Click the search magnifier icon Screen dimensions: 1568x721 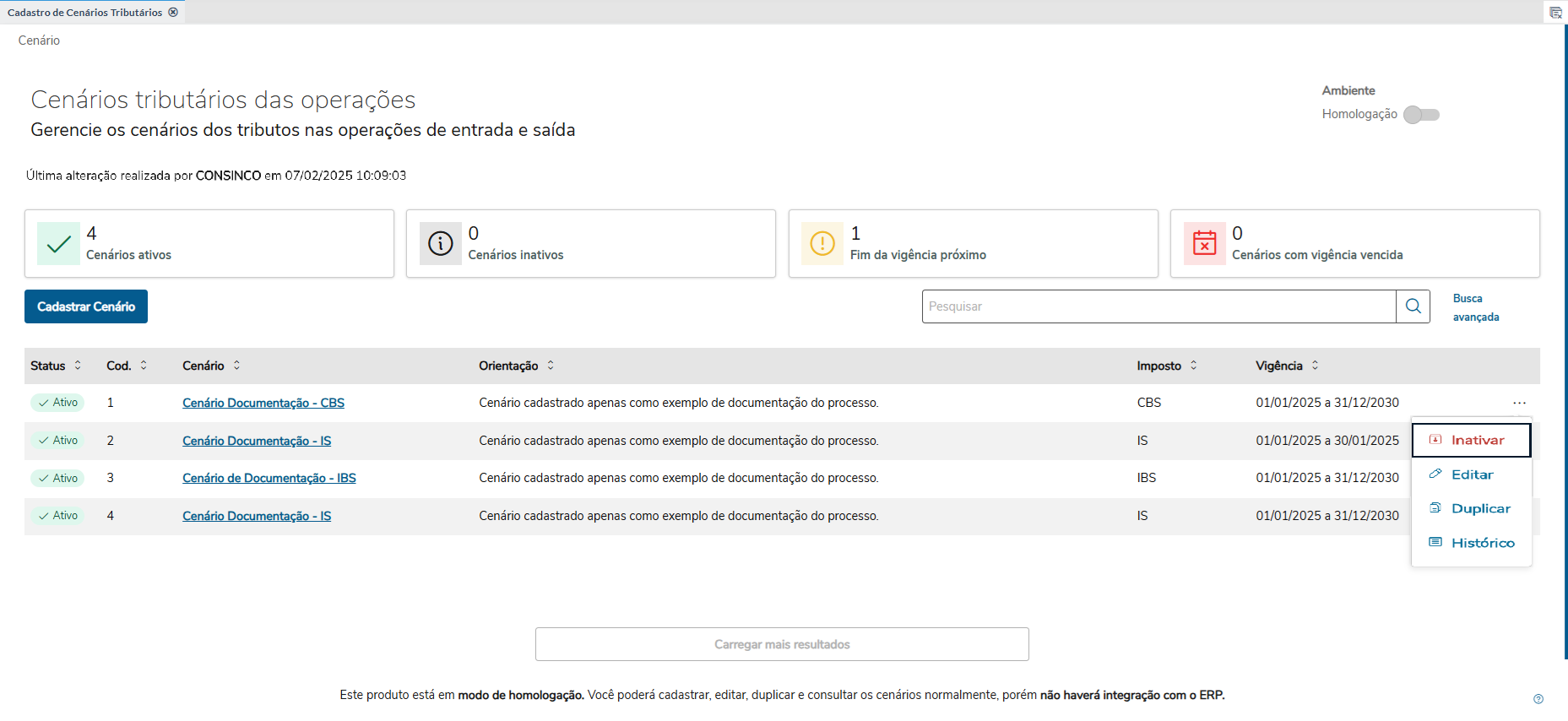click(x=1413, y=306)
